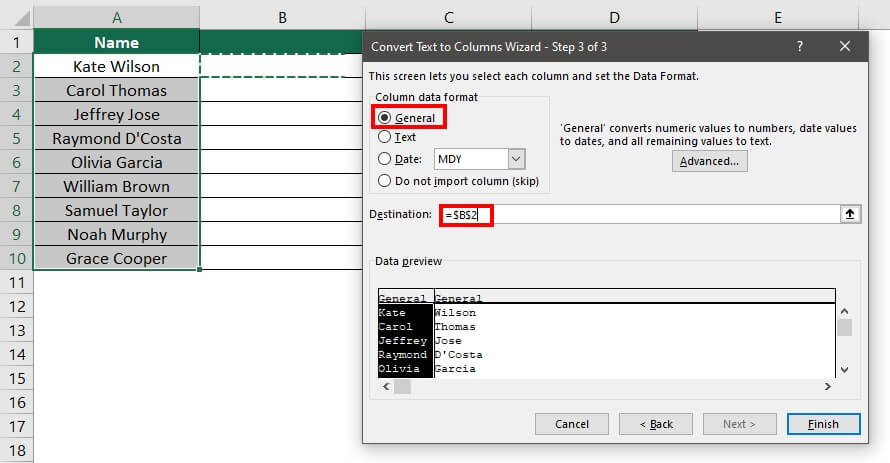This screenshot has height=463, width=890.
Task: Select column C header
Action: 448,18
